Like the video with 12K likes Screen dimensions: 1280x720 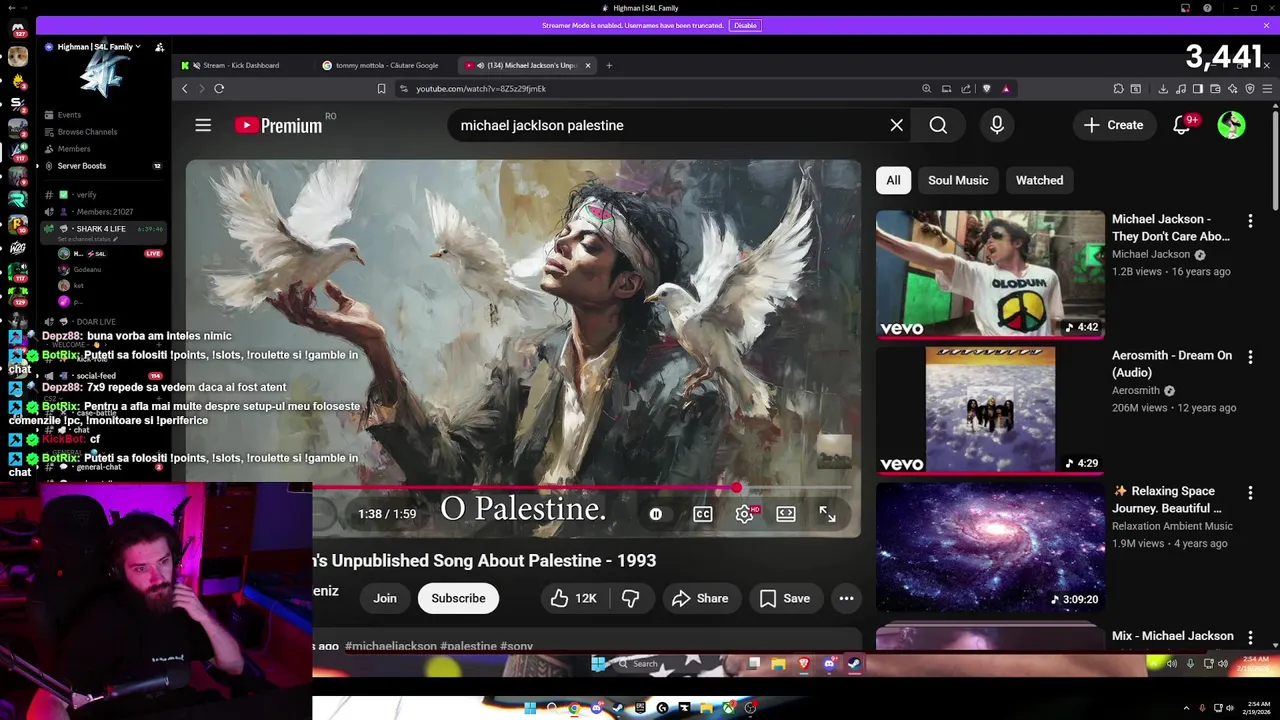coord(574,598)
